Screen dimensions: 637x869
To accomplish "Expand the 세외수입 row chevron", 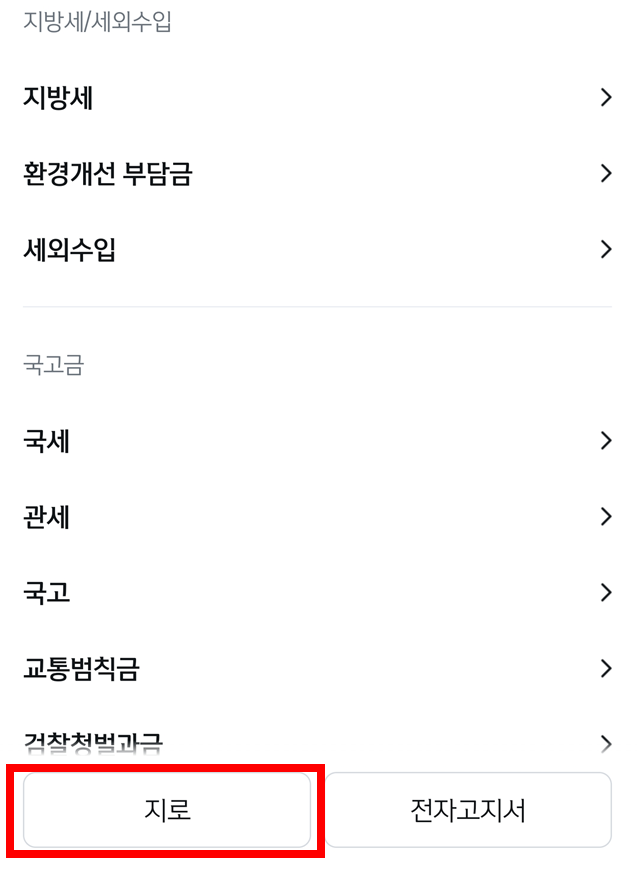I will (606, 249).
